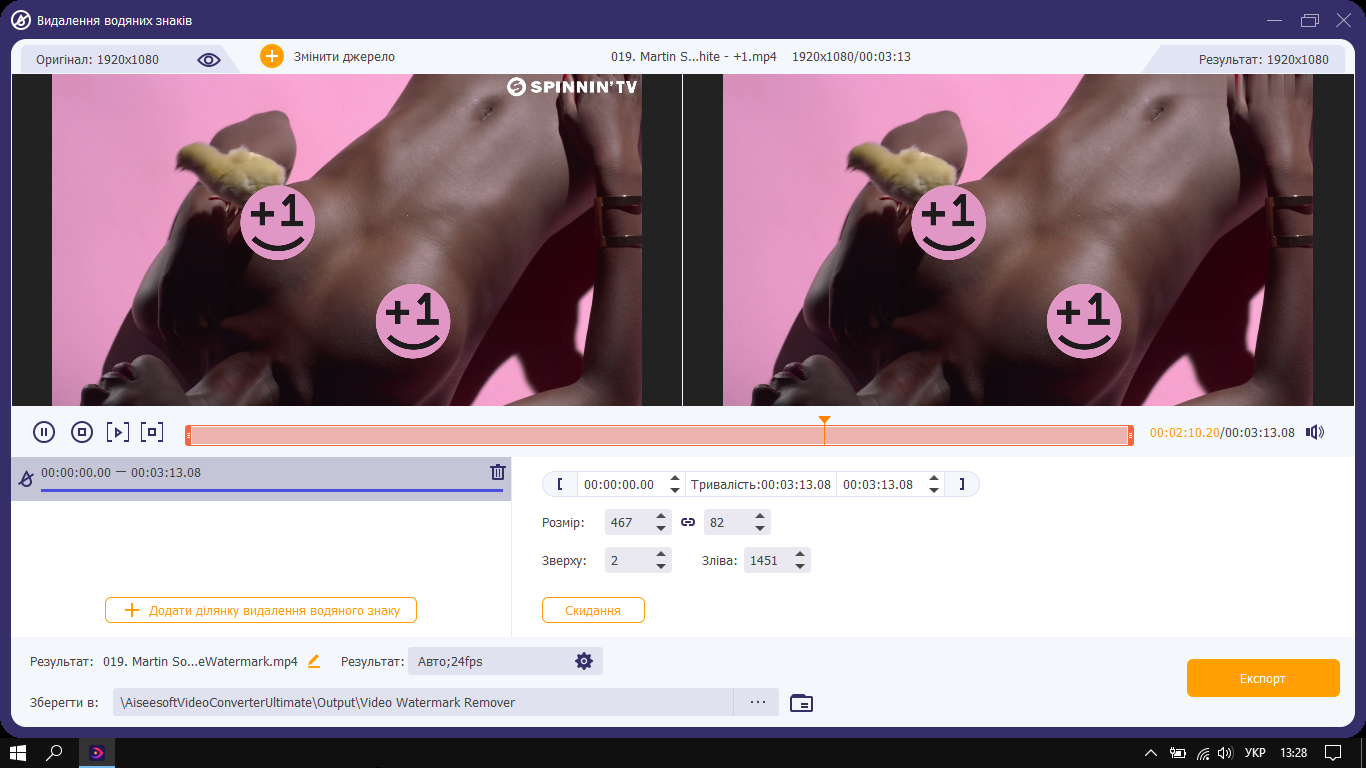Viewport: 1366px width, 768px height.
Task: Open the network Wi-Fi tray icon
Action: pos(1202,752)
